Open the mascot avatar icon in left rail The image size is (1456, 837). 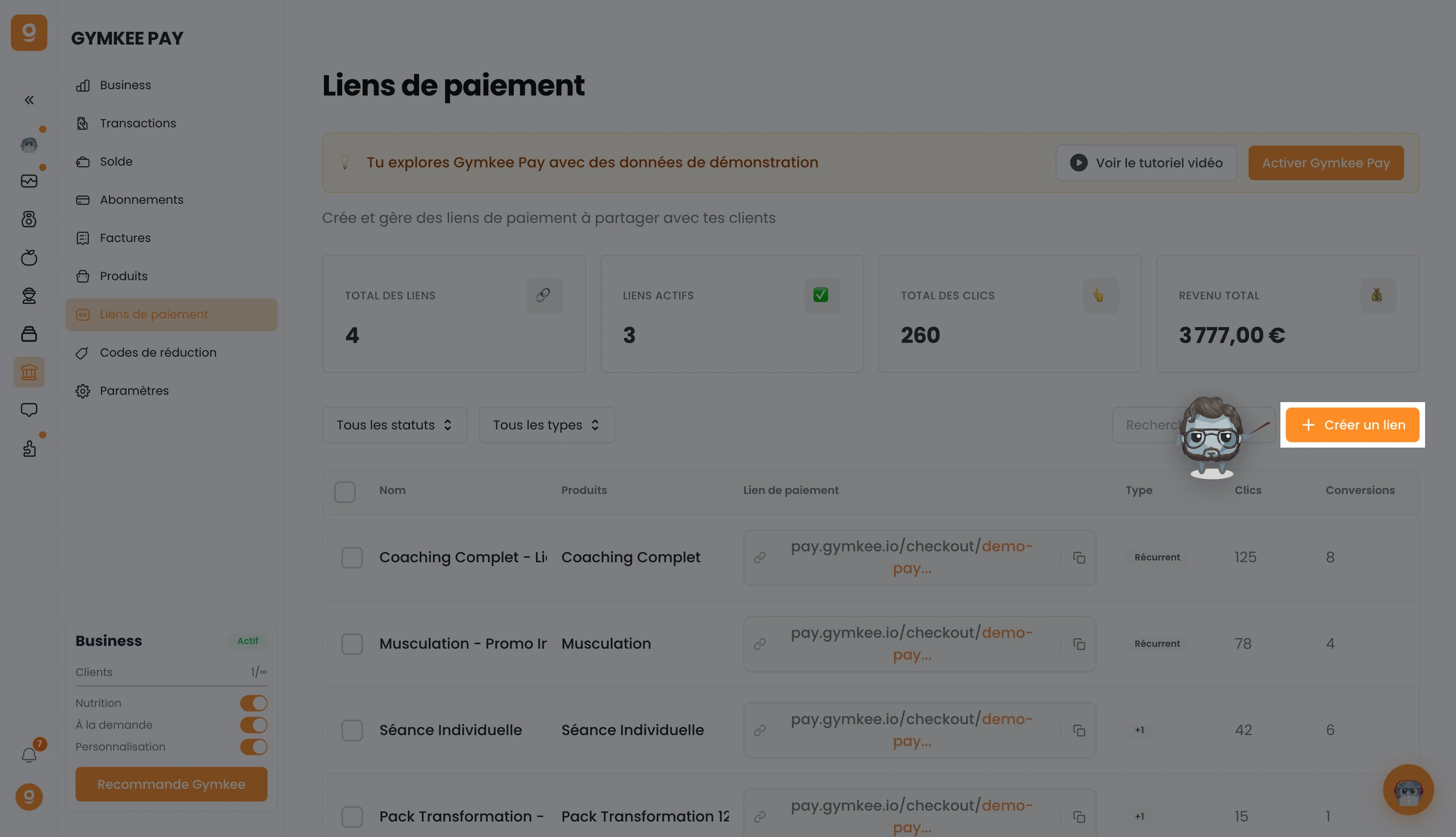(29, 144)
